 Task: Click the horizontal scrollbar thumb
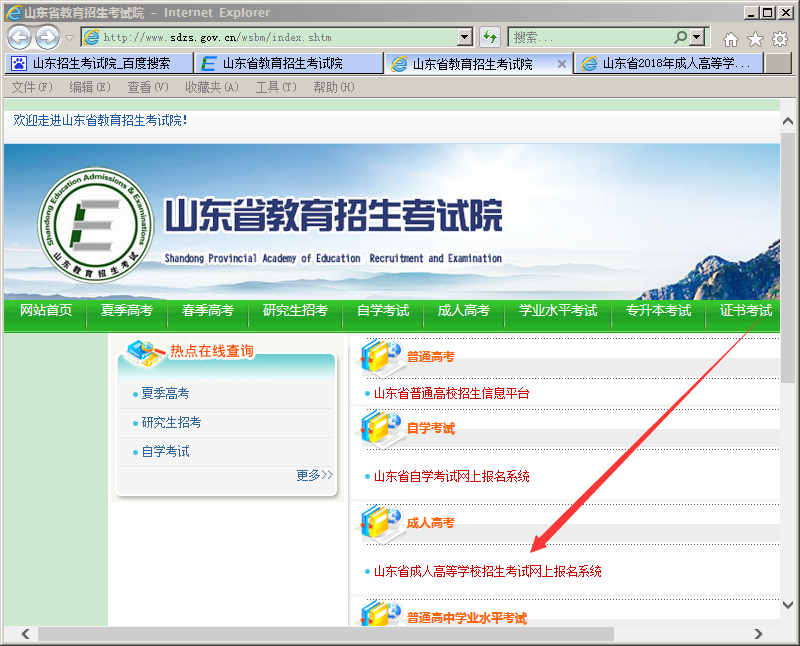[x=326, y=634]
